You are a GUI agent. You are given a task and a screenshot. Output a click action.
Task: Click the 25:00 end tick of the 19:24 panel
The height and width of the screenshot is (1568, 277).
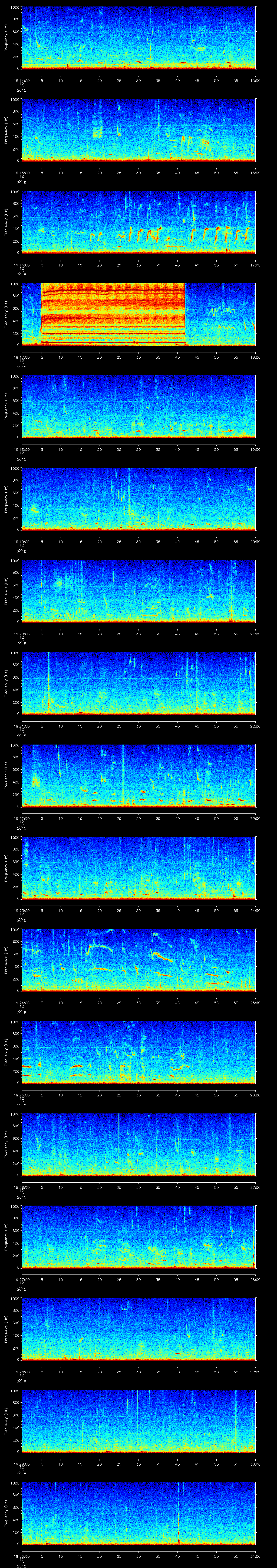point(255,1003)
